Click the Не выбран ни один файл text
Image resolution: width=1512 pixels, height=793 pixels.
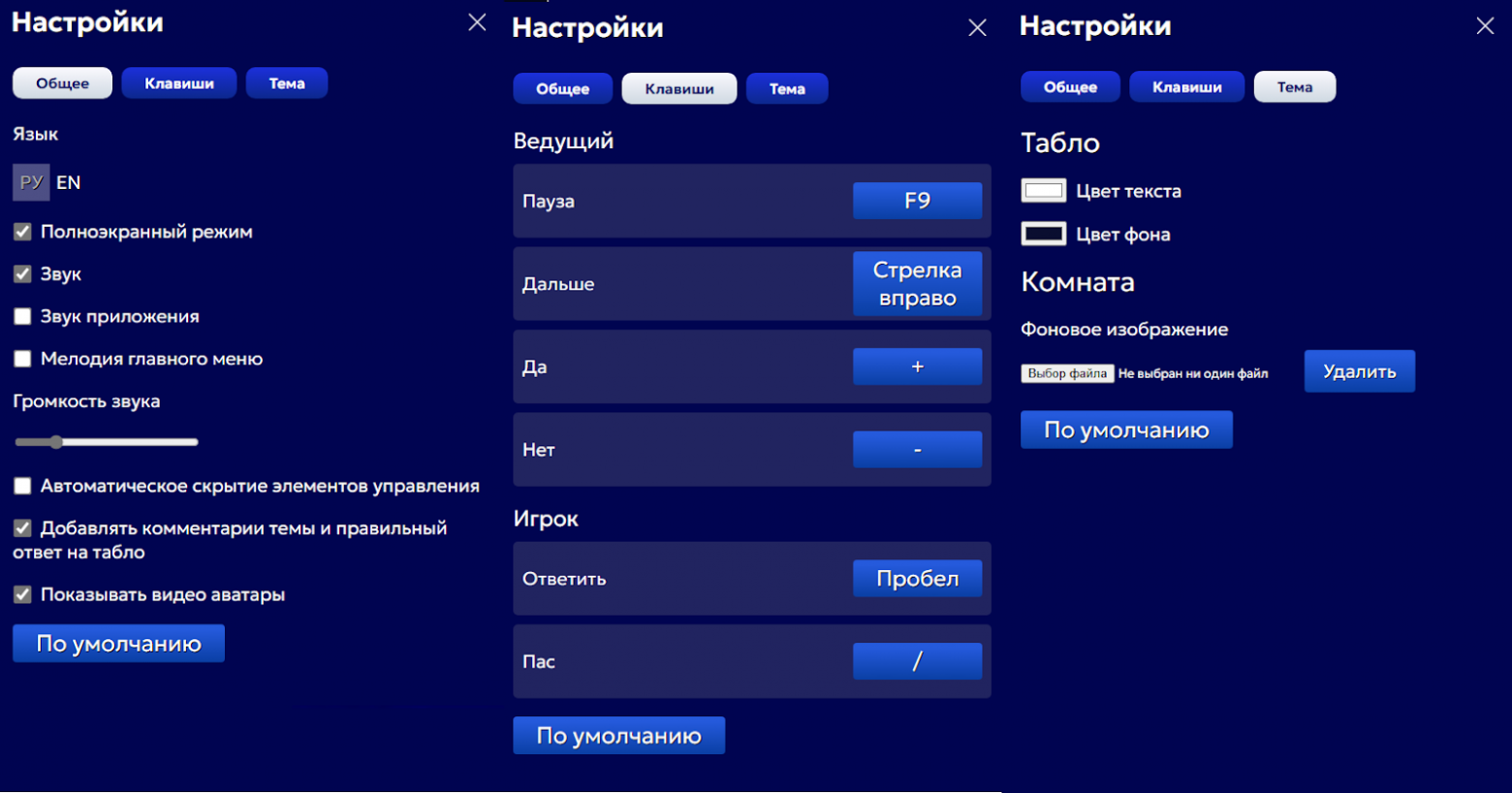click(1193, 373)
